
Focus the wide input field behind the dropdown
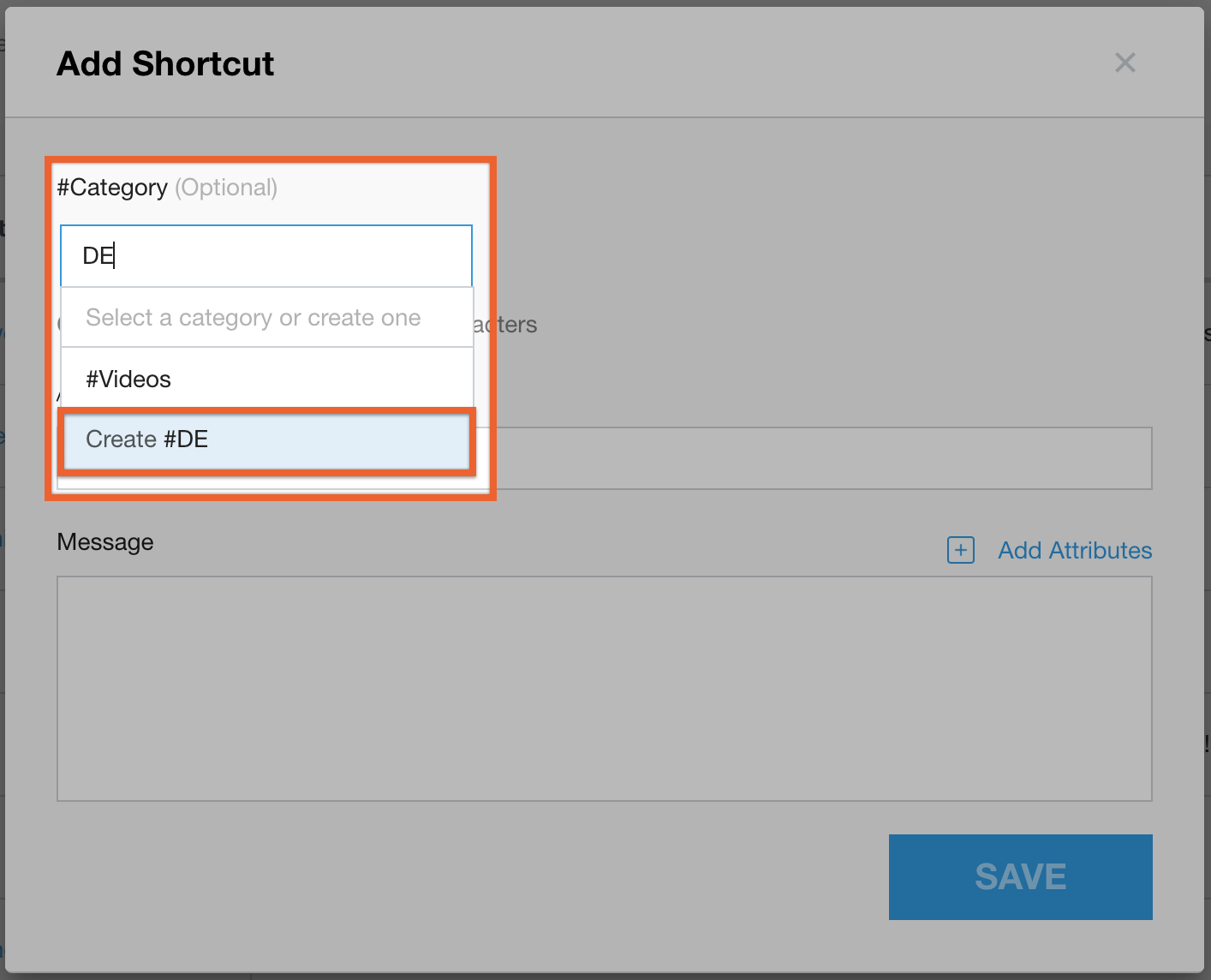click(814, 458)
